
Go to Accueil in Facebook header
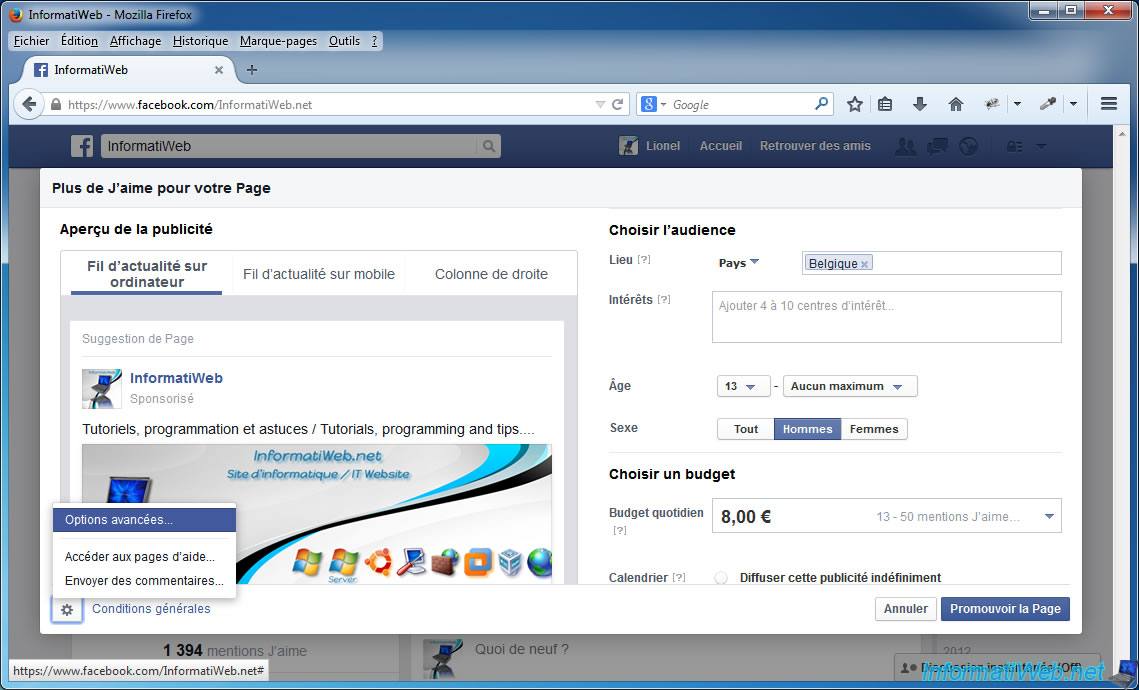[721, 146]
